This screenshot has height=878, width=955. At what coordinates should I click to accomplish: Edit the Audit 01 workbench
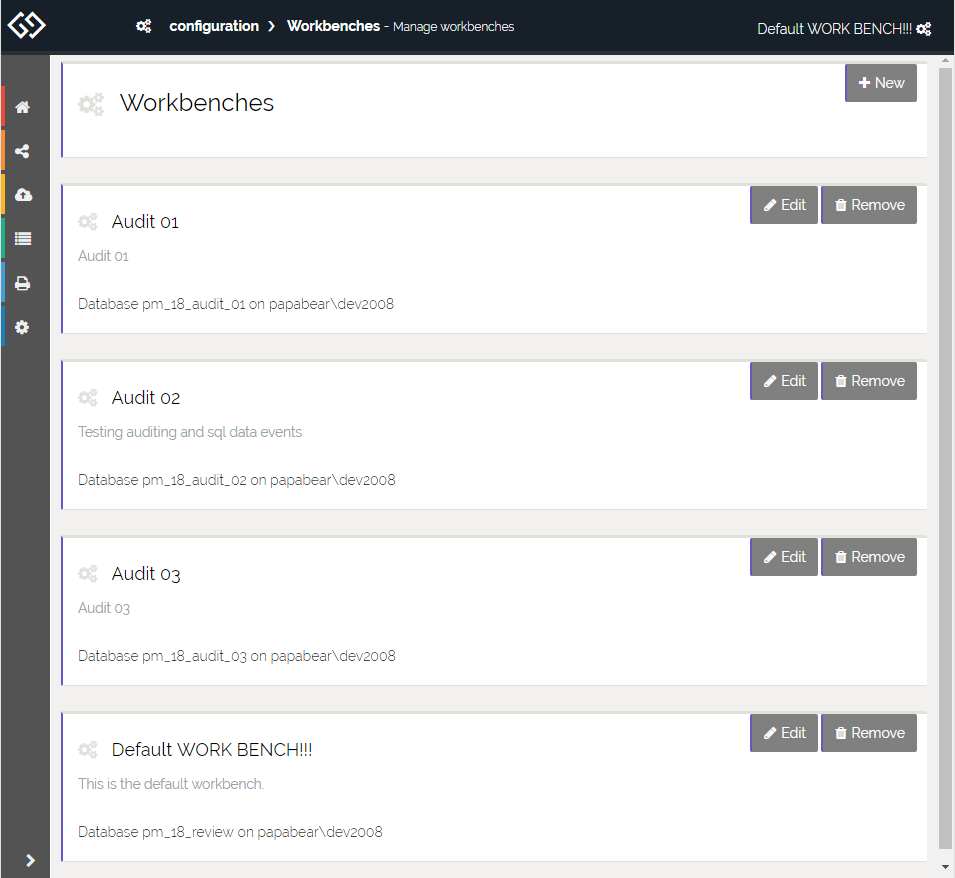784,205
